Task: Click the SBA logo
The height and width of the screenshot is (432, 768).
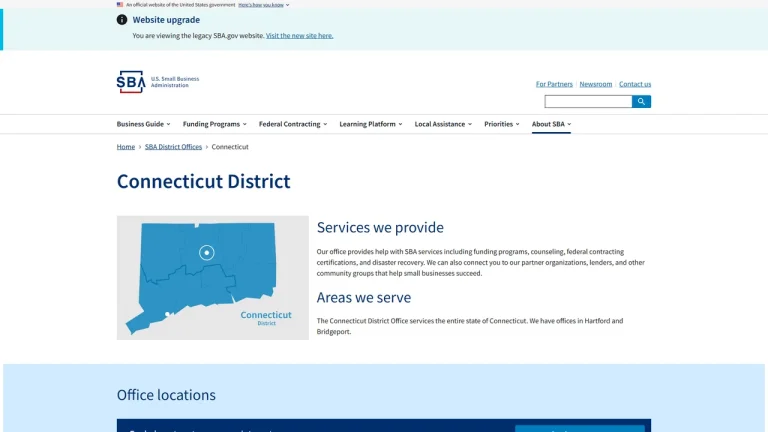Action: click(x=131, y=82)
